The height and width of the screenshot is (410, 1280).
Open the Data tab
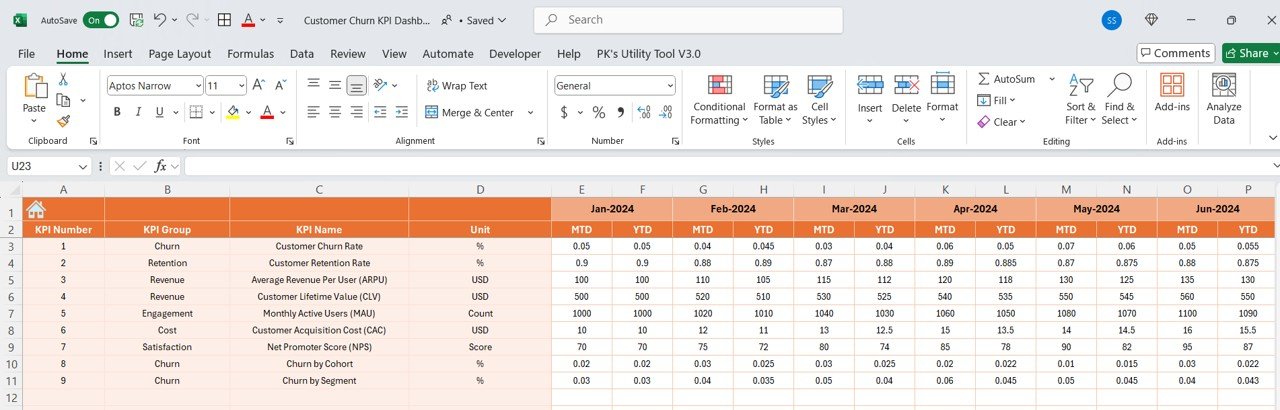(x=302, y=54)
